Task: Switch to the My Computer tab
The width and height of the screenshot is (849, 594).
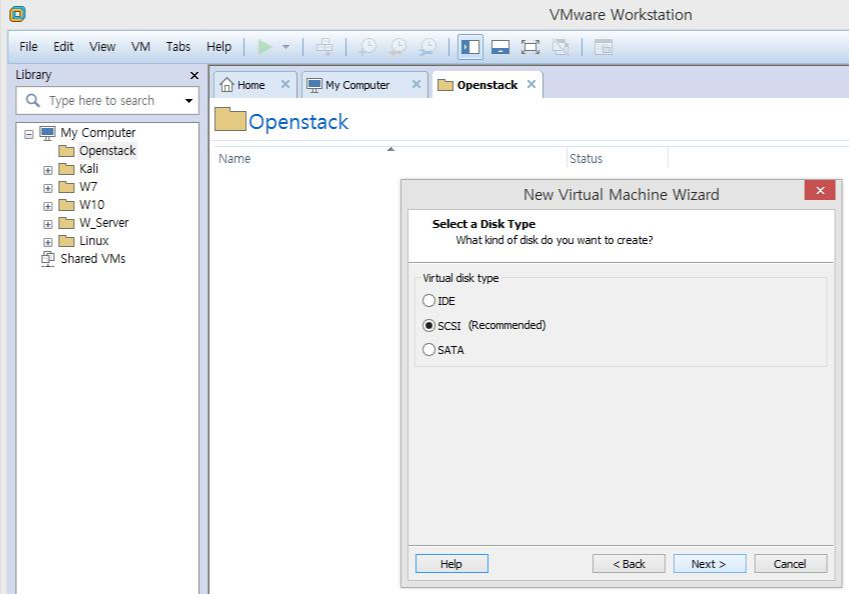Action: pos(357,85)
